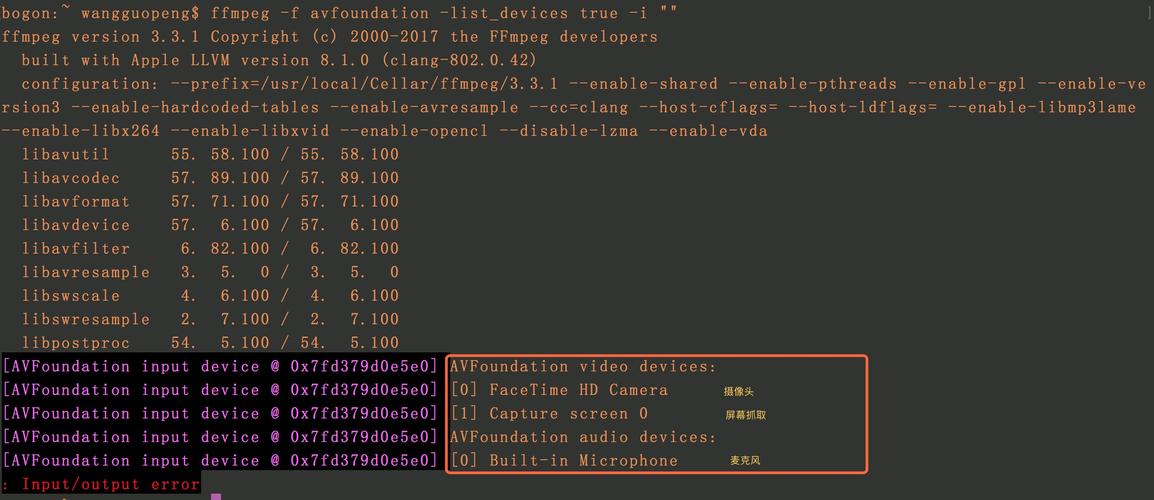Click the libavformat library name
Image resolution: width=1154 pixels, height=500 pixels.
click(75, 202)
